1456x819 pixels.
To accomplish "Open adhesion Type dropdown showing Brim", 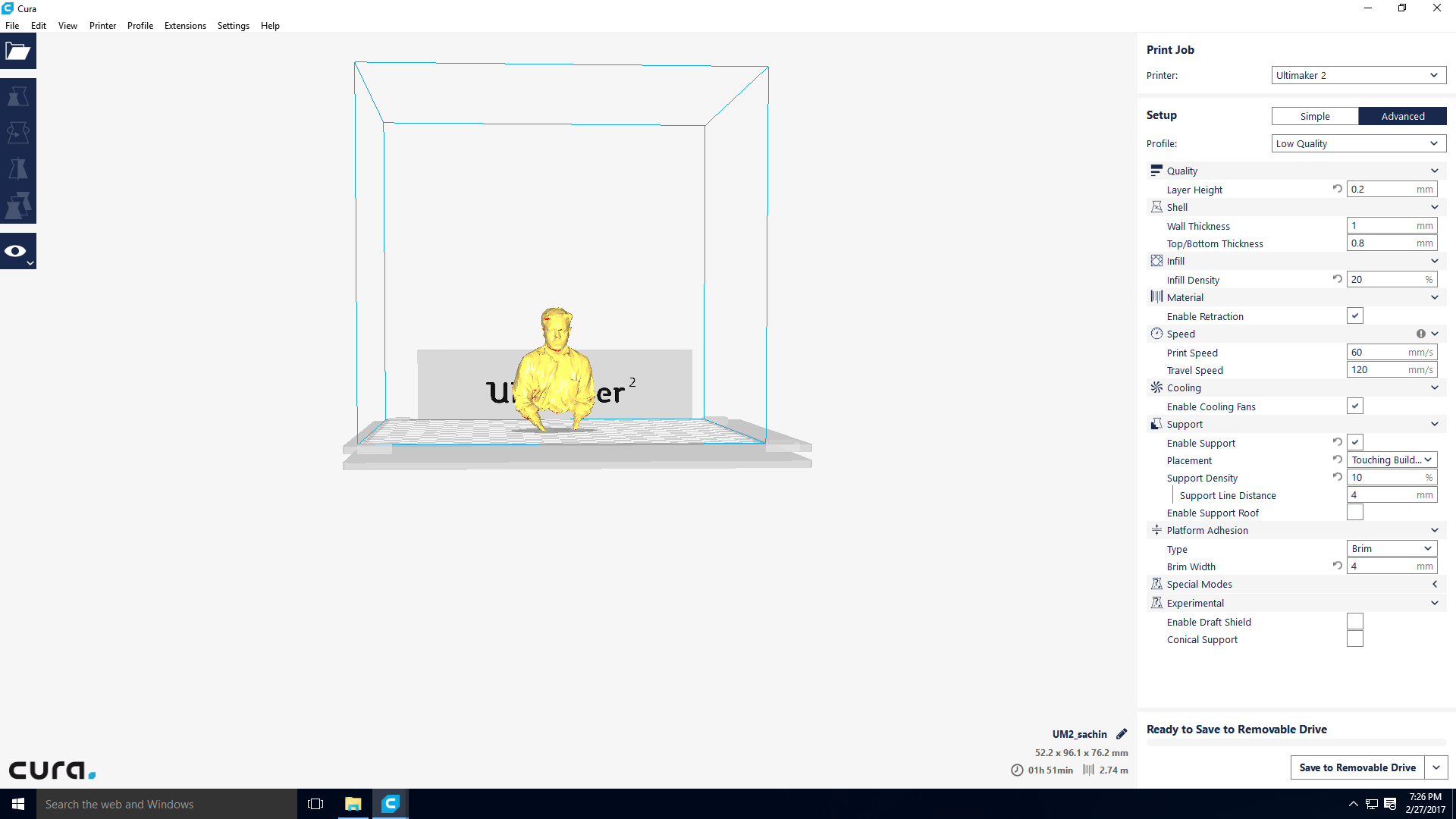I will tap(1392, 548).
